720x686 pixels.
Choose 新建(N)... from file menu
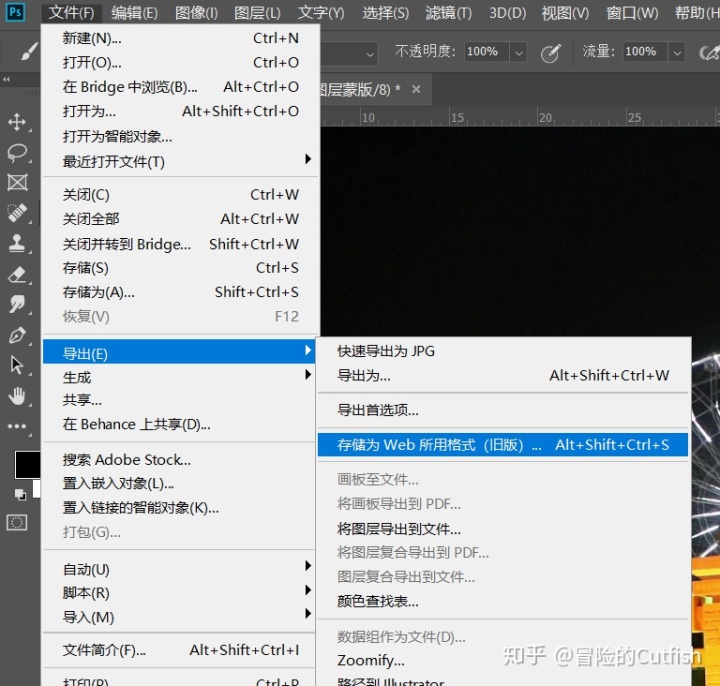180,38
